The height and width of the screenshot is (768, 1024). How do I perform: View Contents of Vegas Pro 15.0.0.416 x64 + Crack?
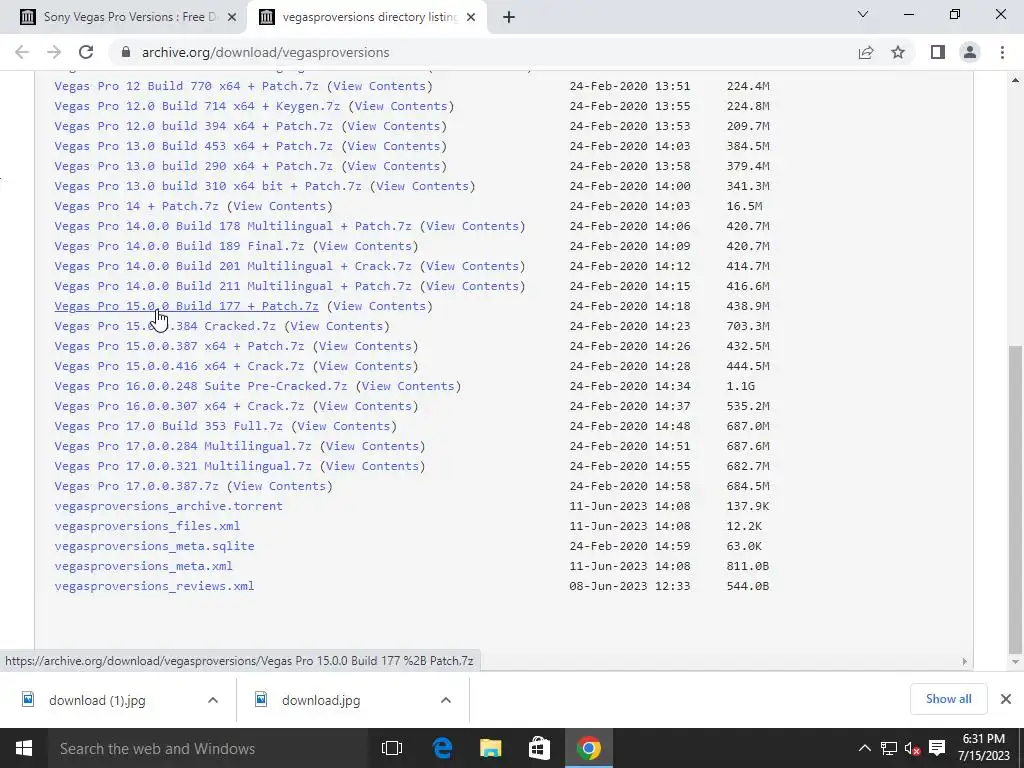pyautogui.click(x=365, y=366)
